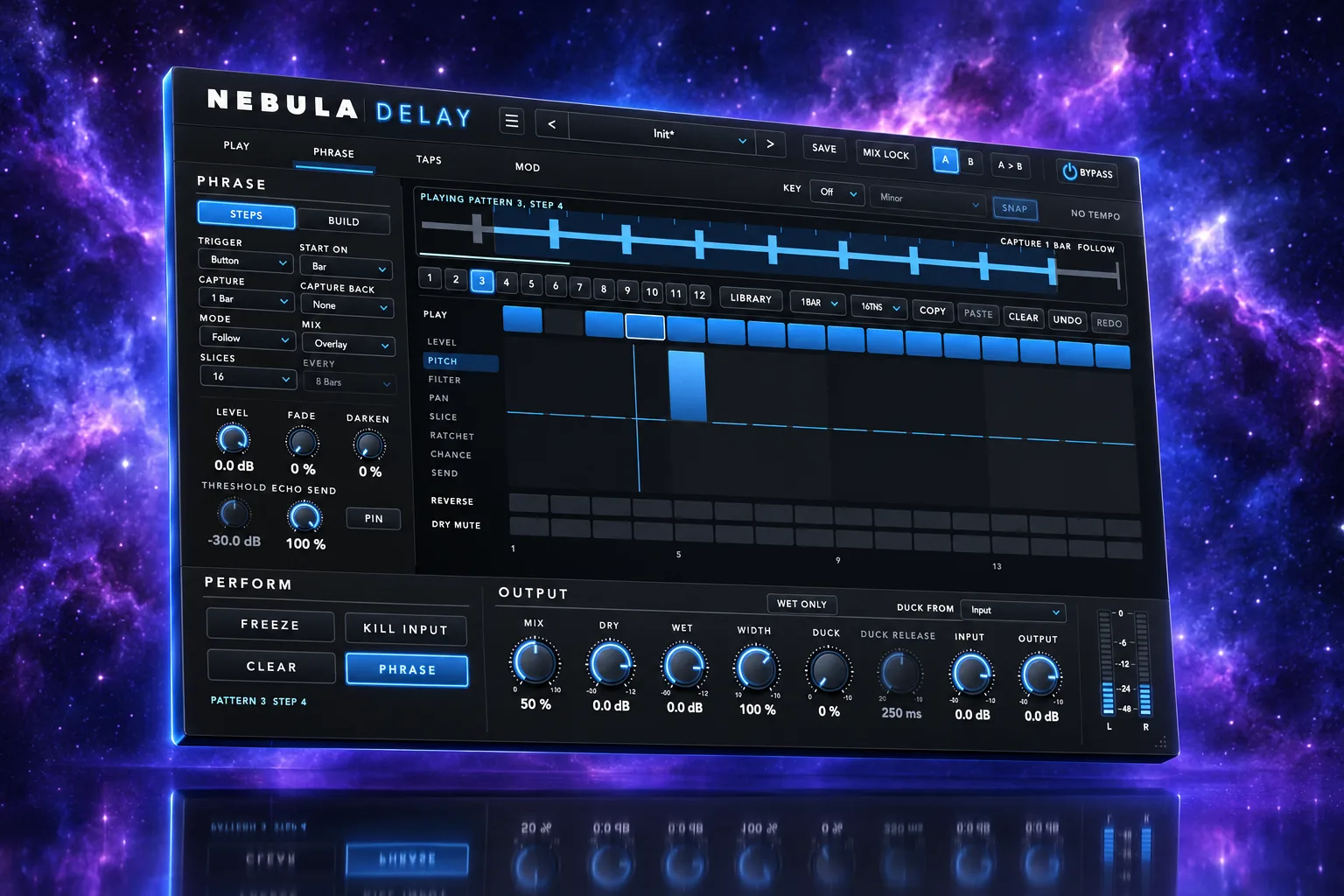Click the Level knob in Phrase section
Image resolution: width=1344 pixels, height=896 pixels.
[x=233, y=438]
